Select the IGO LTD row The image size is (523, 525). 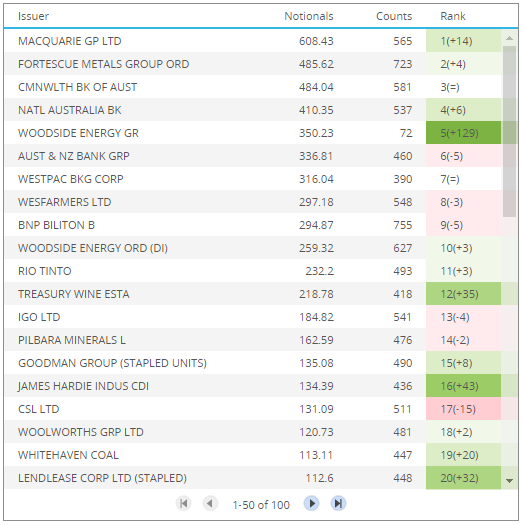[253, 317]
